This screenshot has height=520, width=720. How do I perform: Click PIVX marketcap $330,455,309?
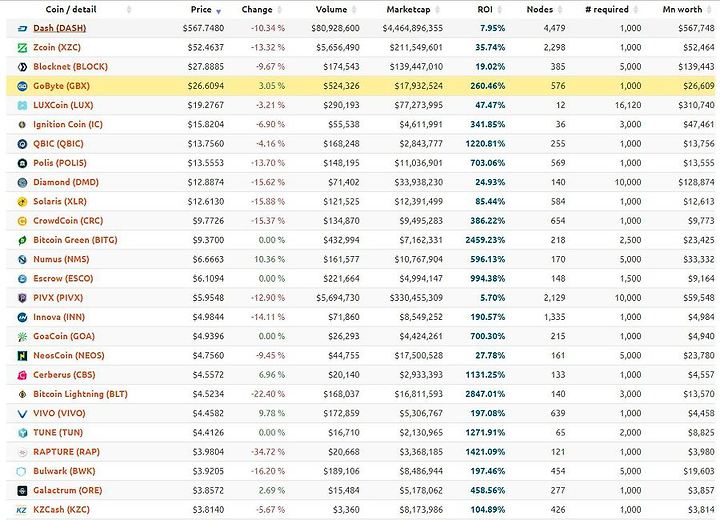click(416, 298)
